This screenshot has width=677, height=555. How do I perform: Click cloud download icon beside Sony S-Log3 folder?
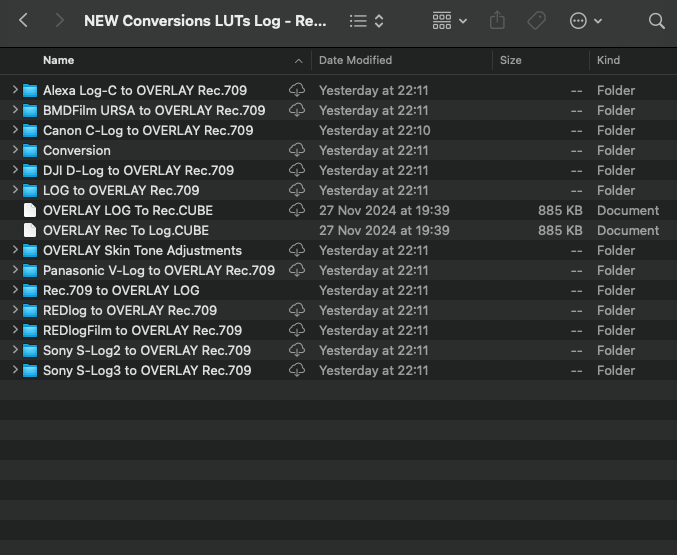click(x=297, y=370)
